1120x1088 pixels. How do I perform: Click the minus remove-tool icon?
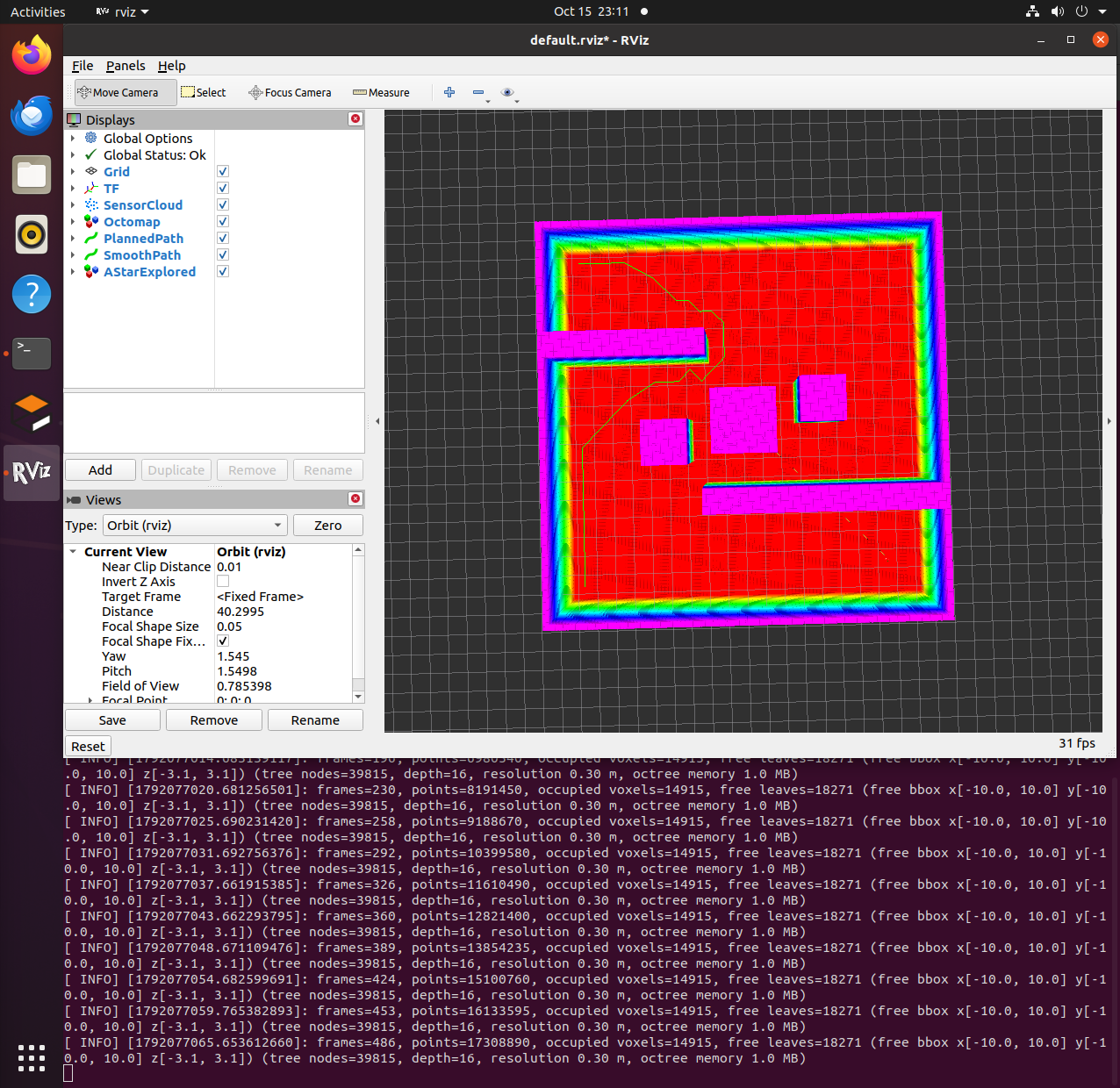pos(478,92)
